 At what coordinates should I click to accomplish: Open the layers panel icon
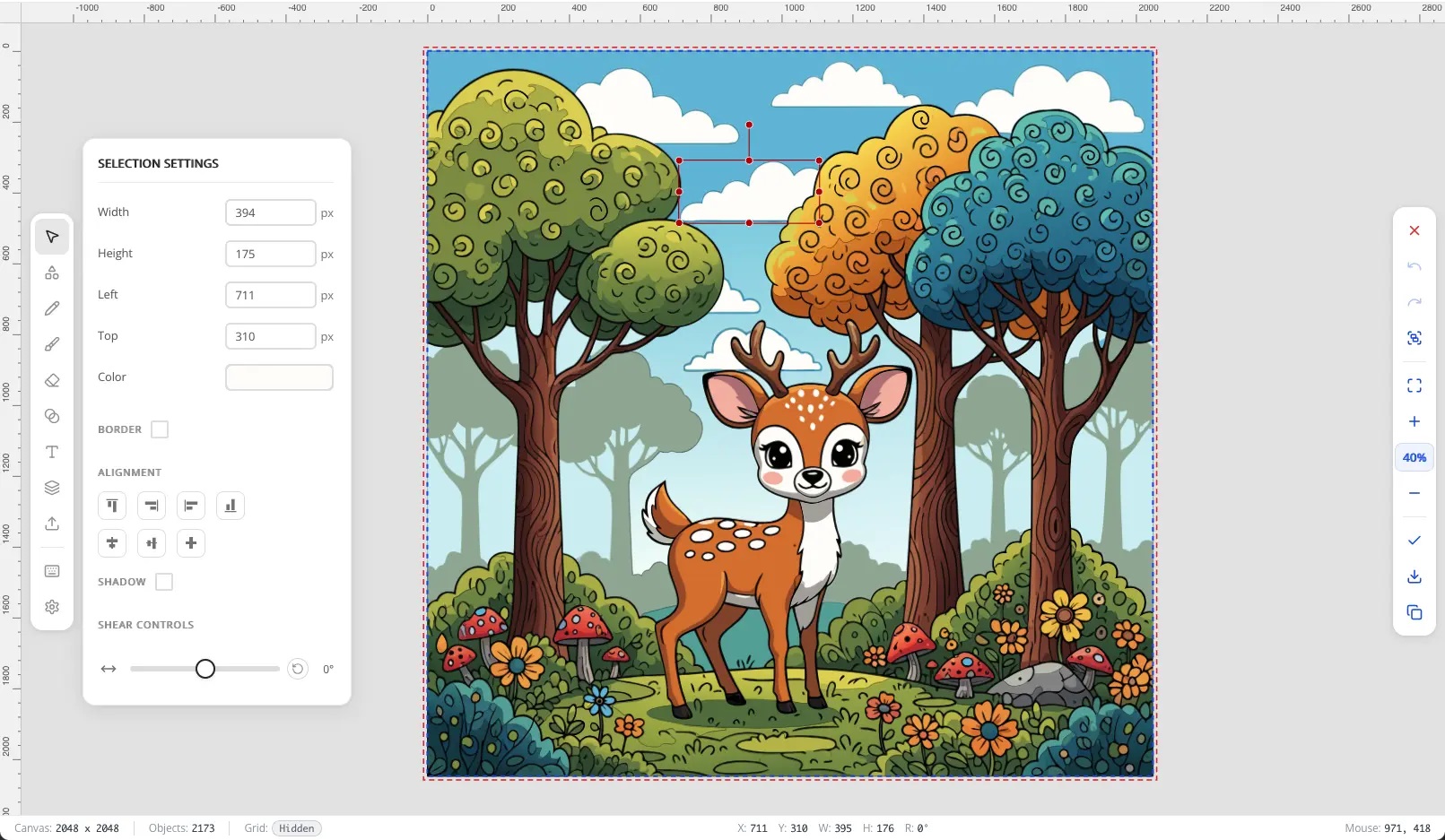click(x=52, y=488)
